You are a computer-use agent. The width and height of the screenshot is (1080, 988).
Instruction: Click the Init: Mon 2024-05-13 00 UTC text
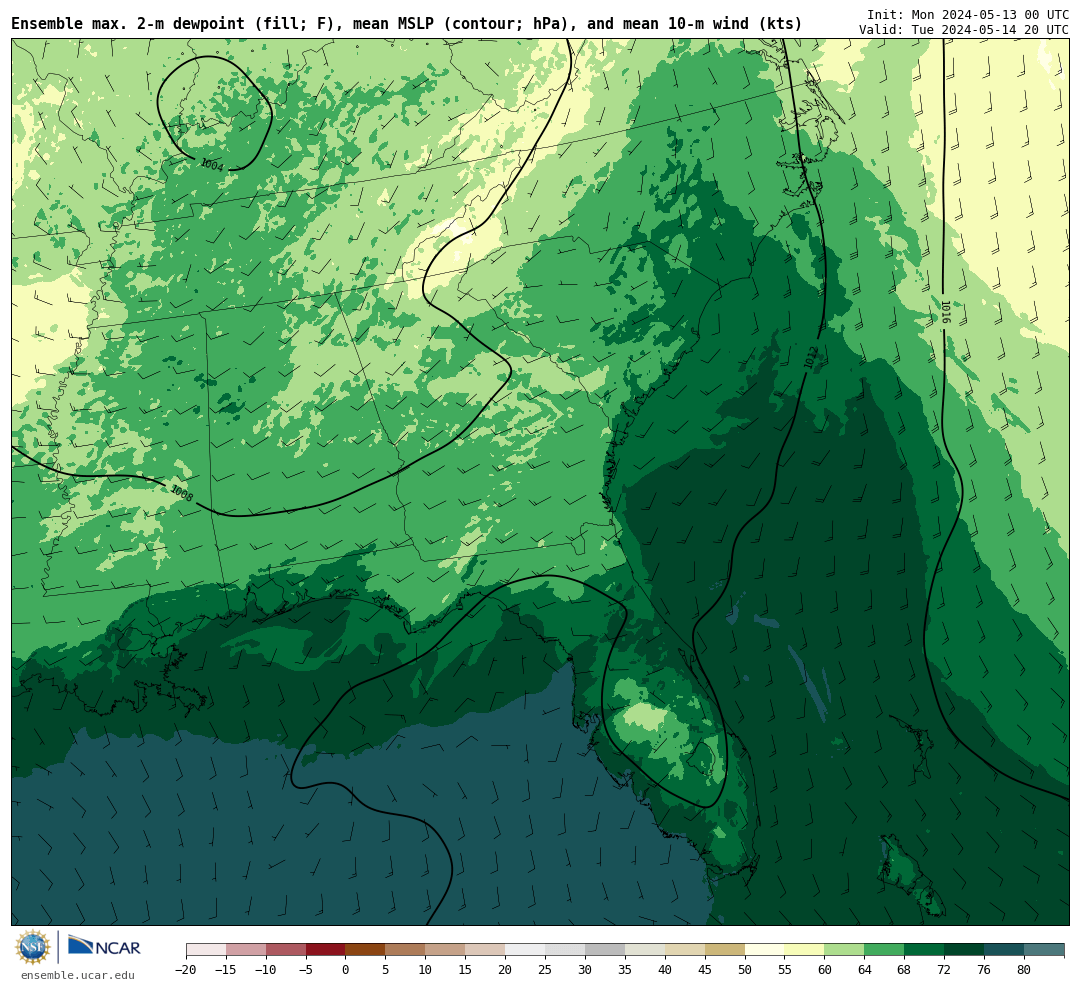968,14
